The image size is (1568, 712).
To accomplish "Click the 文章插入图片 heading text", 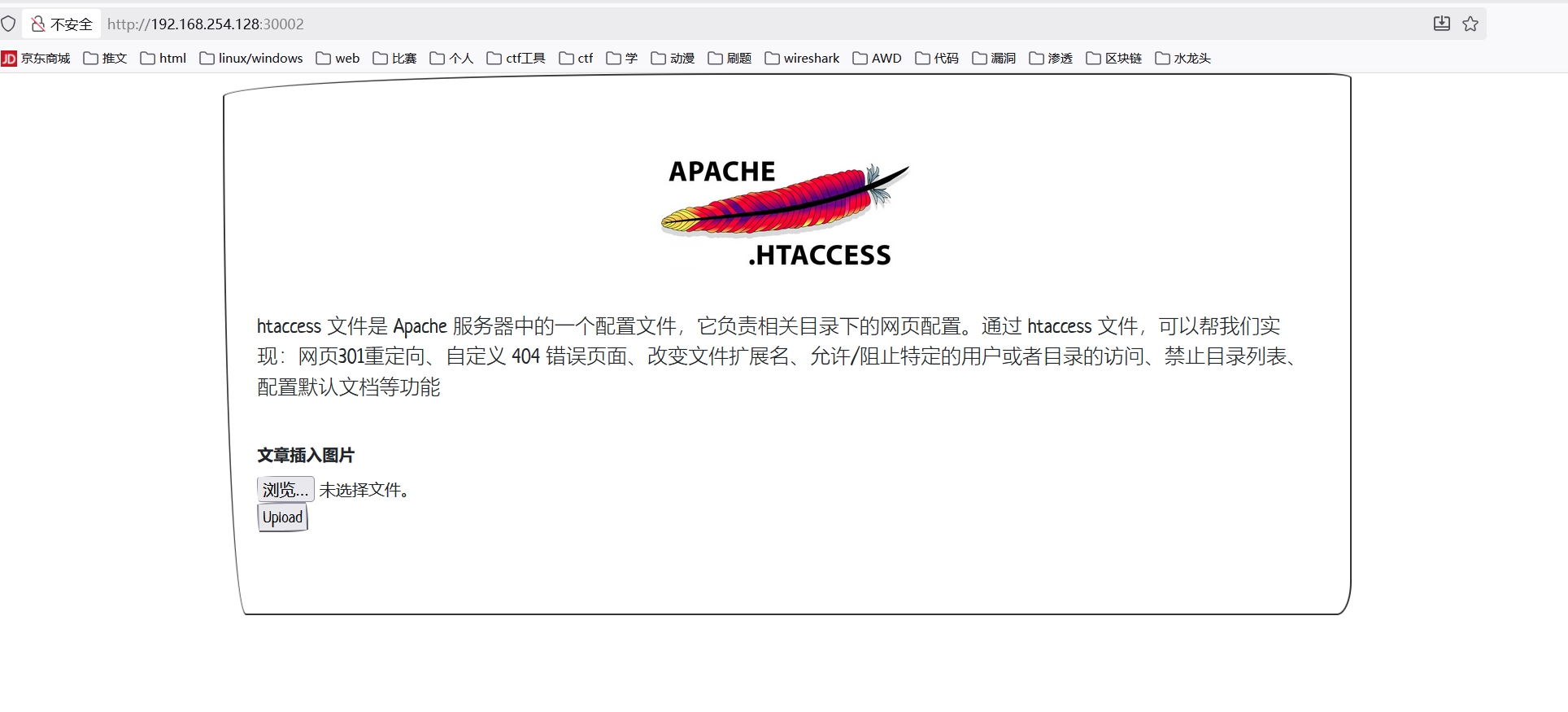I will pyautogui.click(x=306, y=455).
